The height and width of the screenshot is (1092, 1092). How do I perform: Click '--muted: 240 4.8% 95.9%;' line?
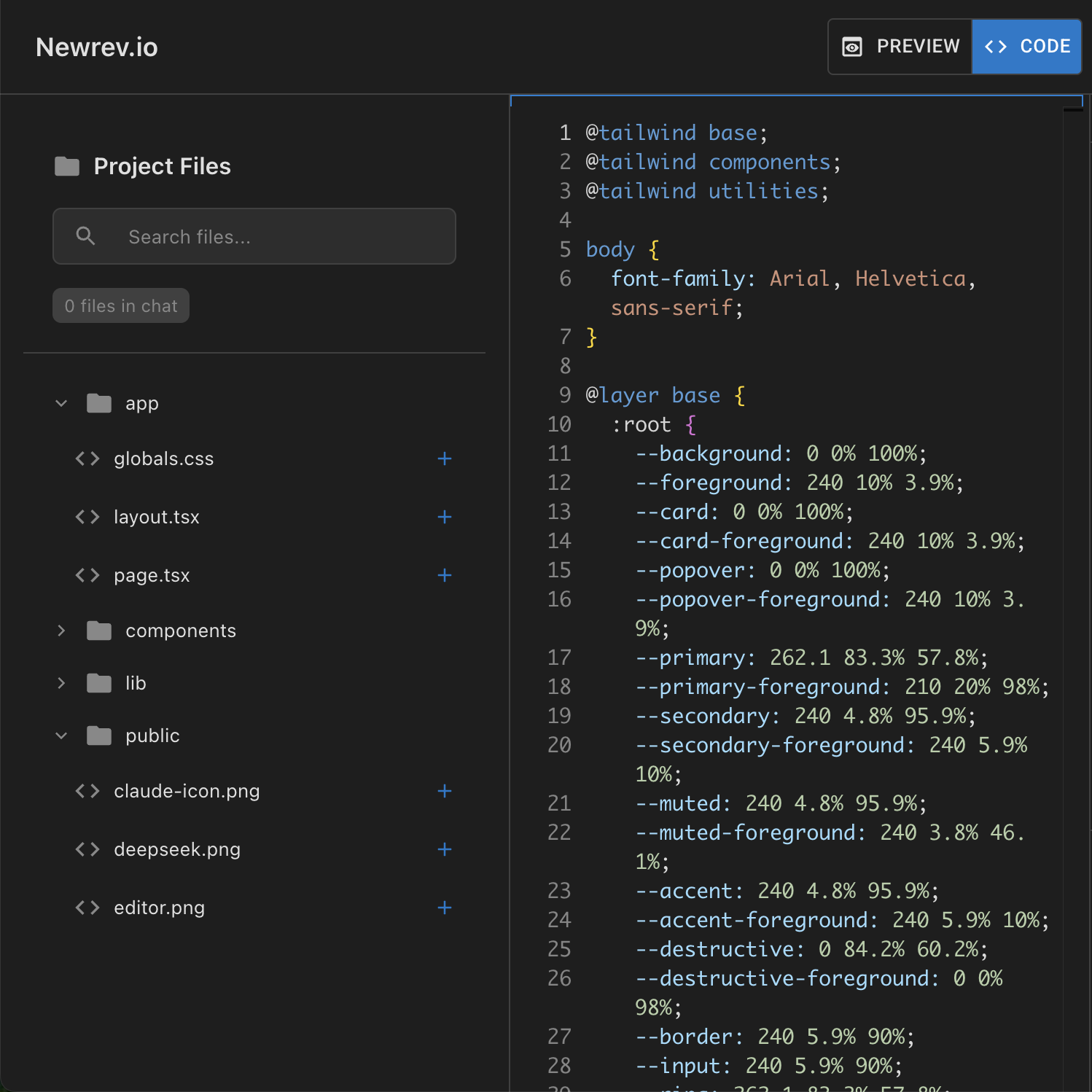coord(781,803)
